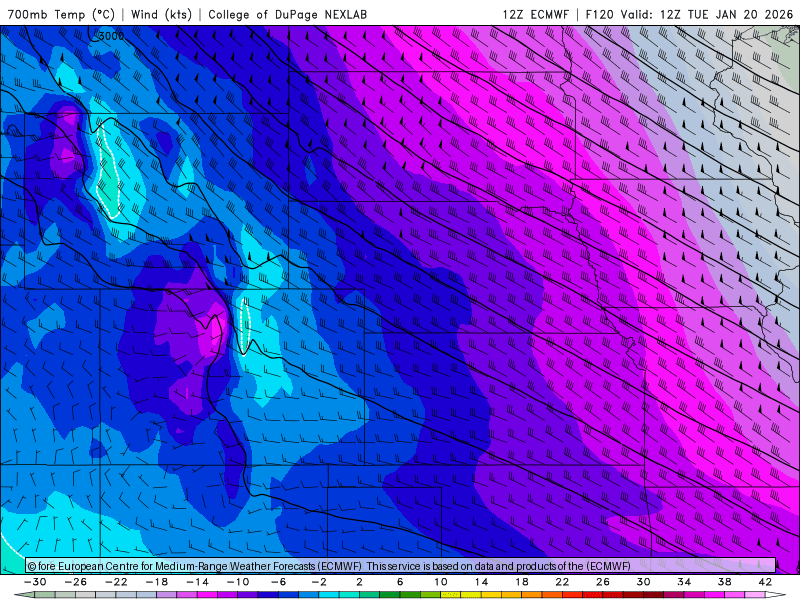
Task: Click the "22" color scale label
Action: coord(562,582)
